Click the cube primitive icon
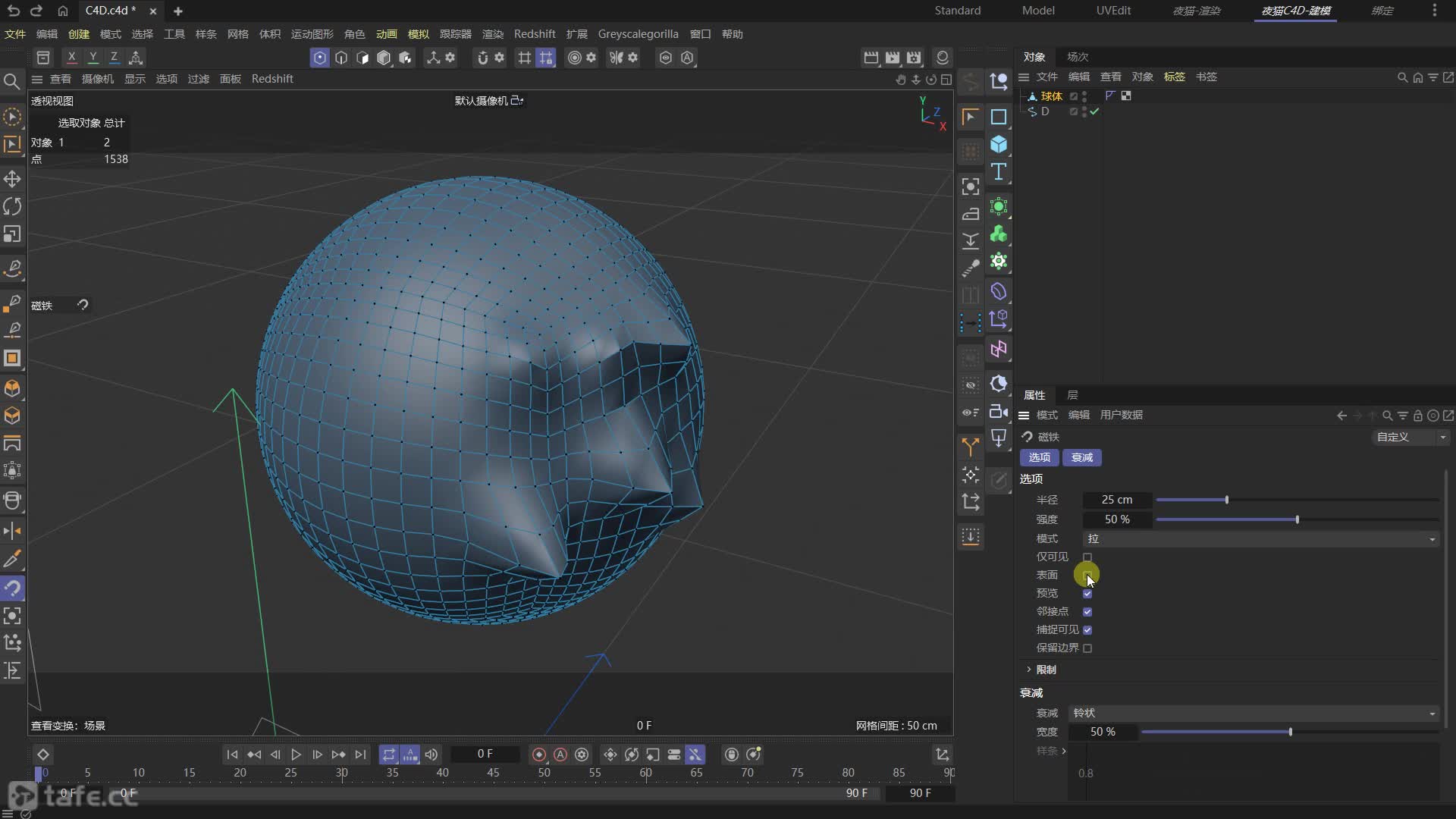1456x819 pixels. tap(999, 144)
